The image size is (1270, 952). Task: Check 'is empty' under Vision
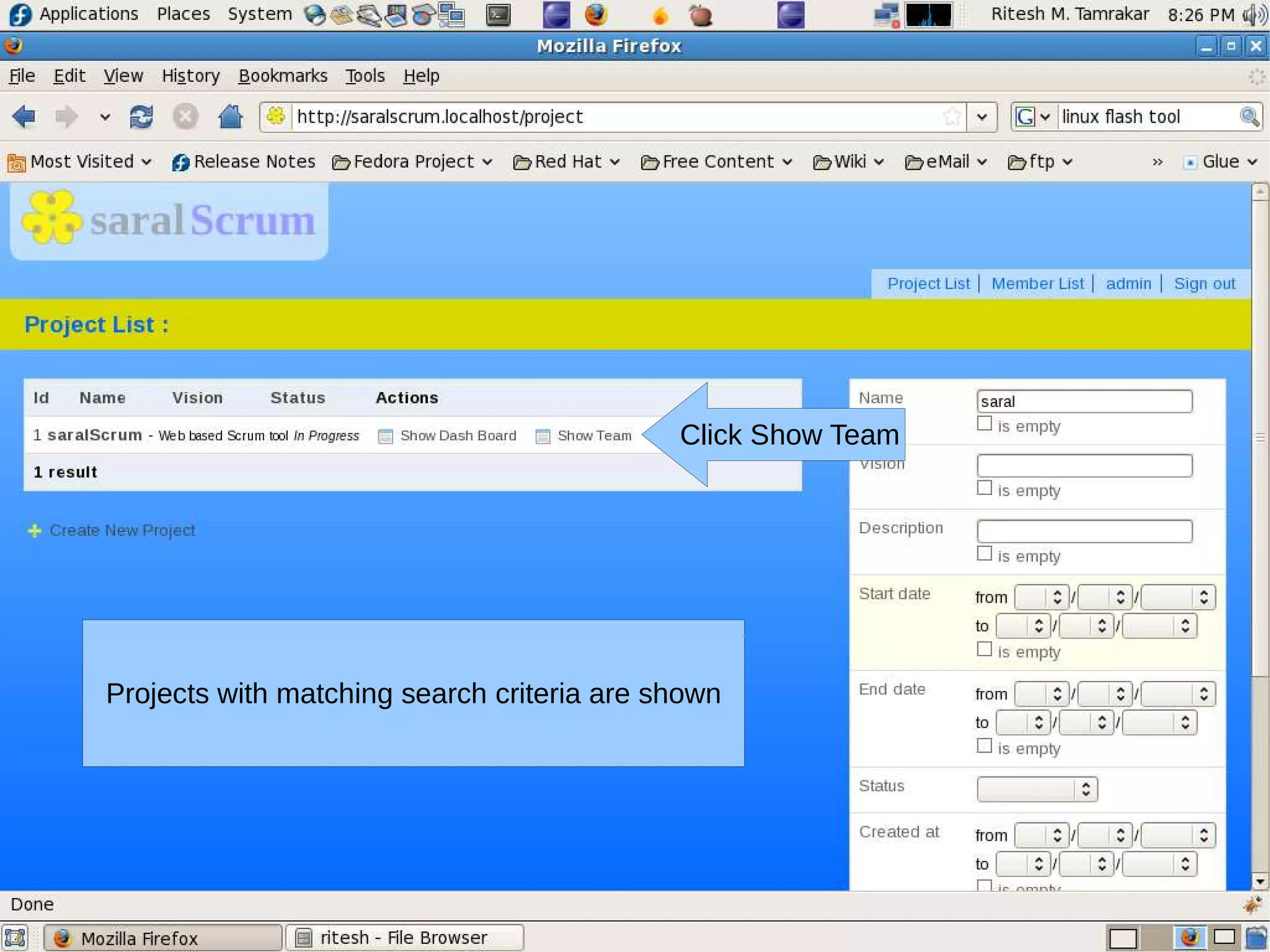click(x=984, y=488)
